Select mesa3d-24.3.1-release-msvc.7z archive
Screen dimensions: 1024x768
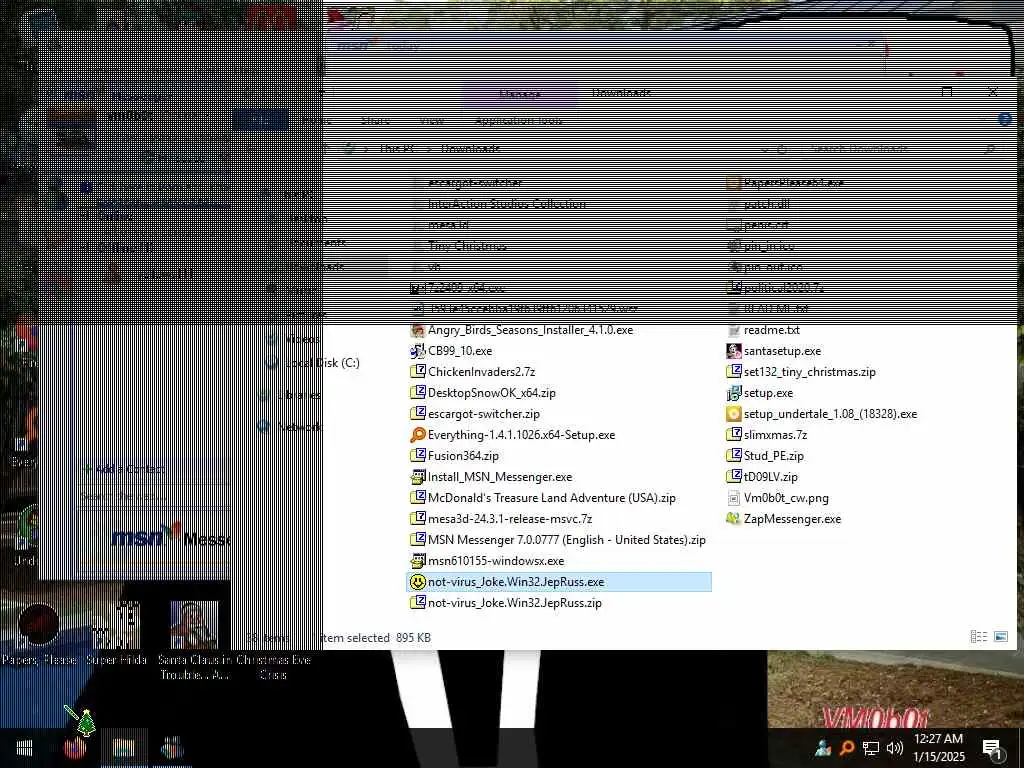click(x=502, y=519)
